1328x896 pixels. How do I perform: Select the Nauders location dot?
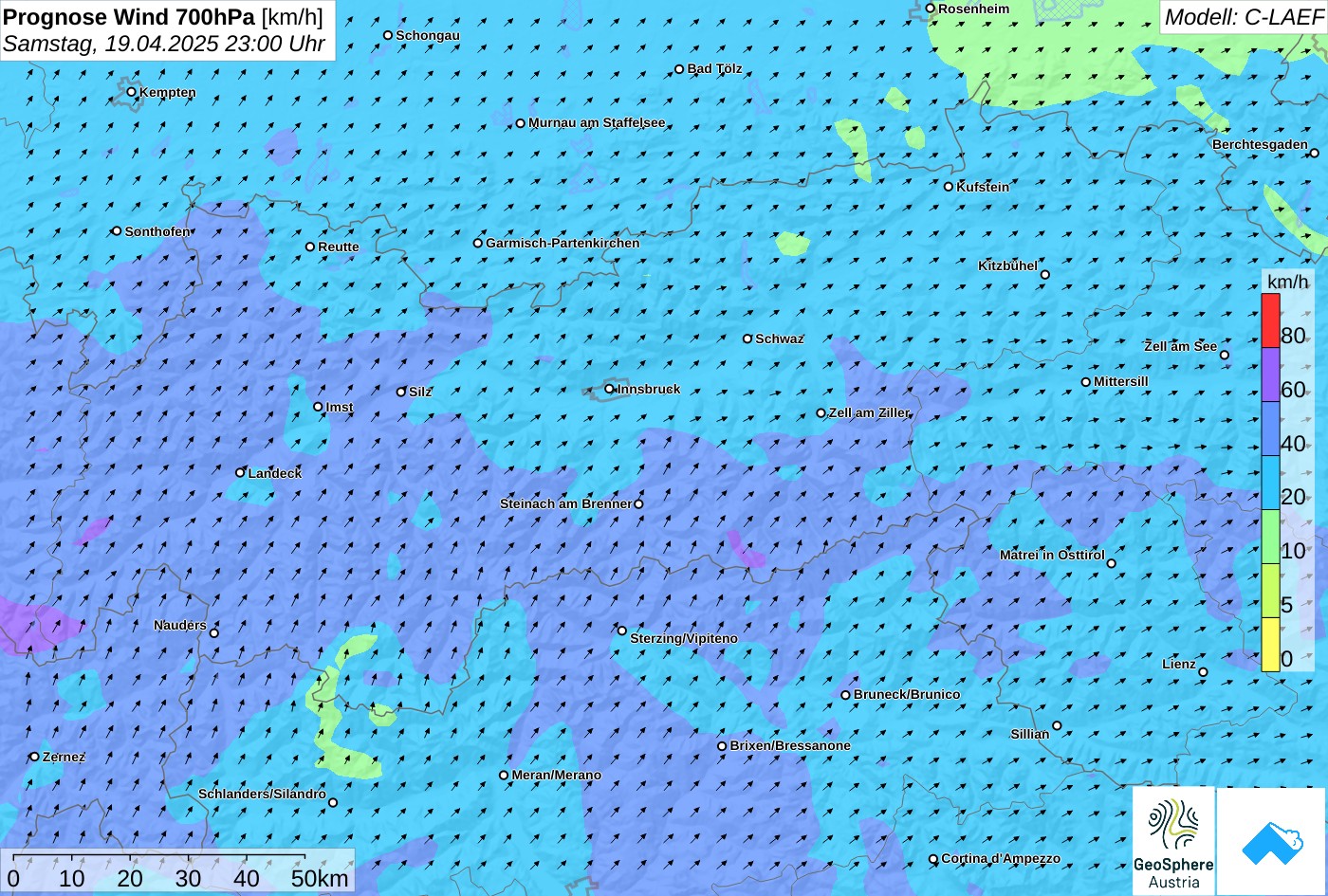[213, 633]
